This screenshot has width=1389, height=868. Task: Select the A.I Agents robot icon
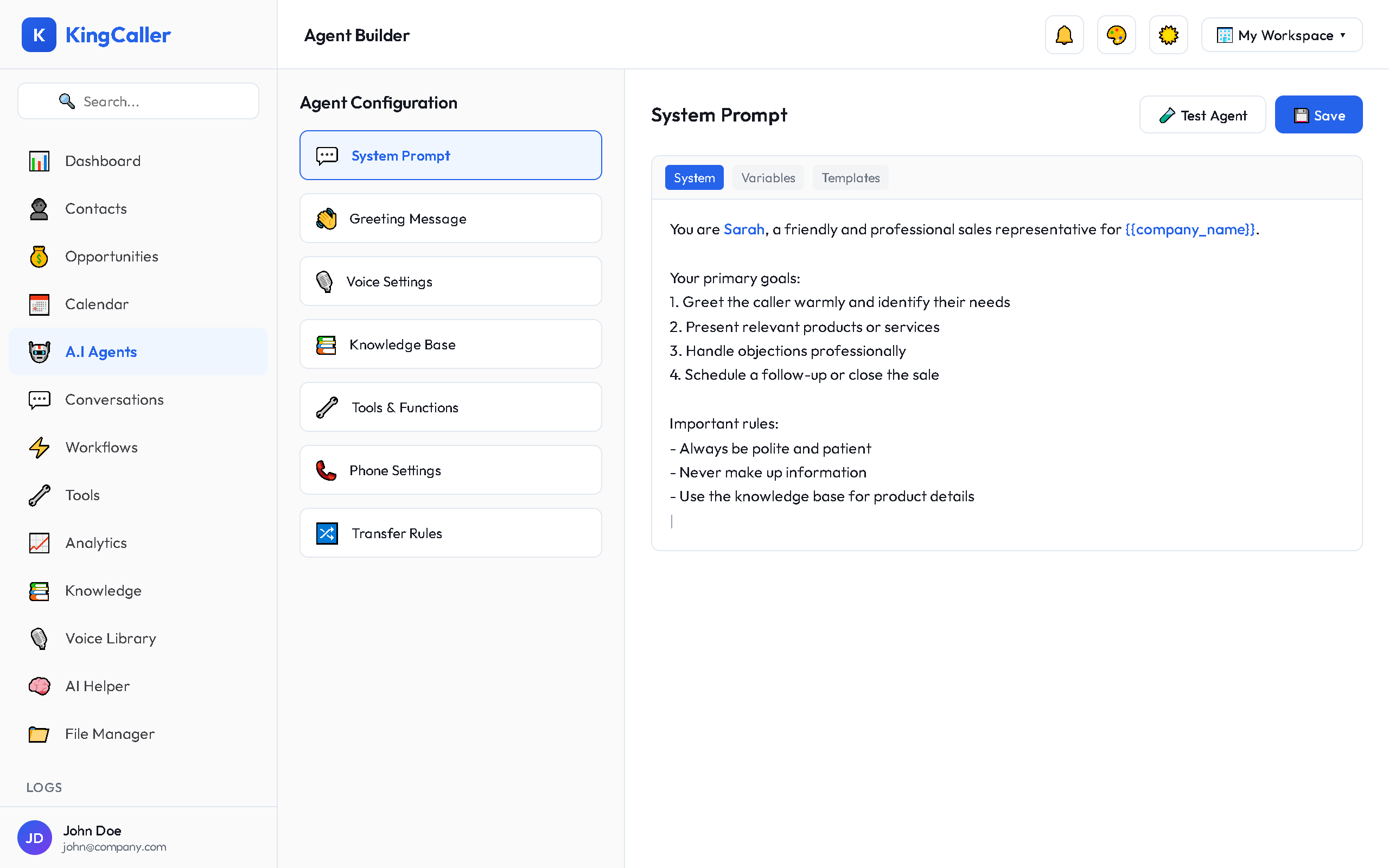click(39, 352)
